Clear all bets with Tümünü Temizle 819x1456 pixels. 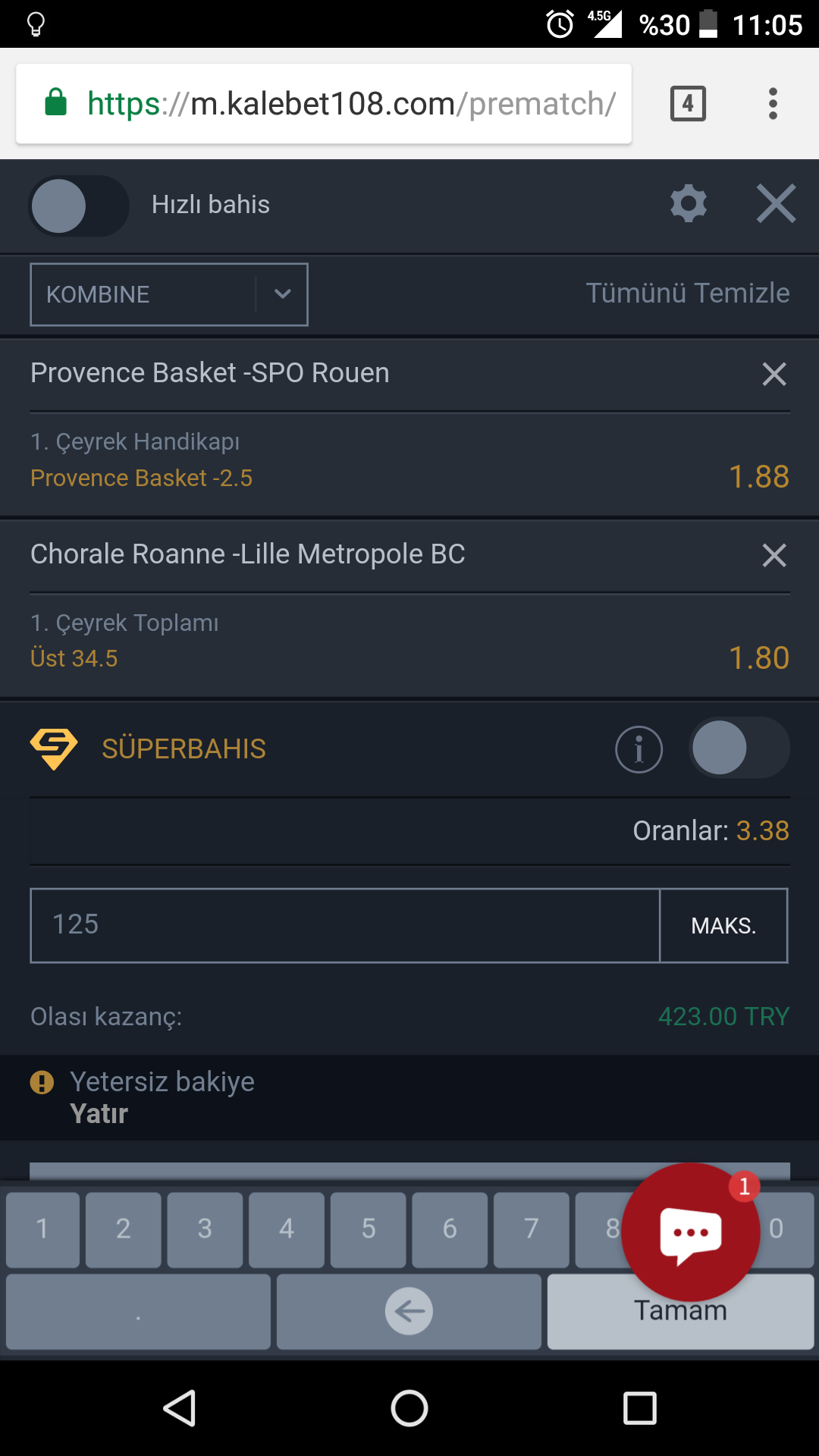pos(688,293)
